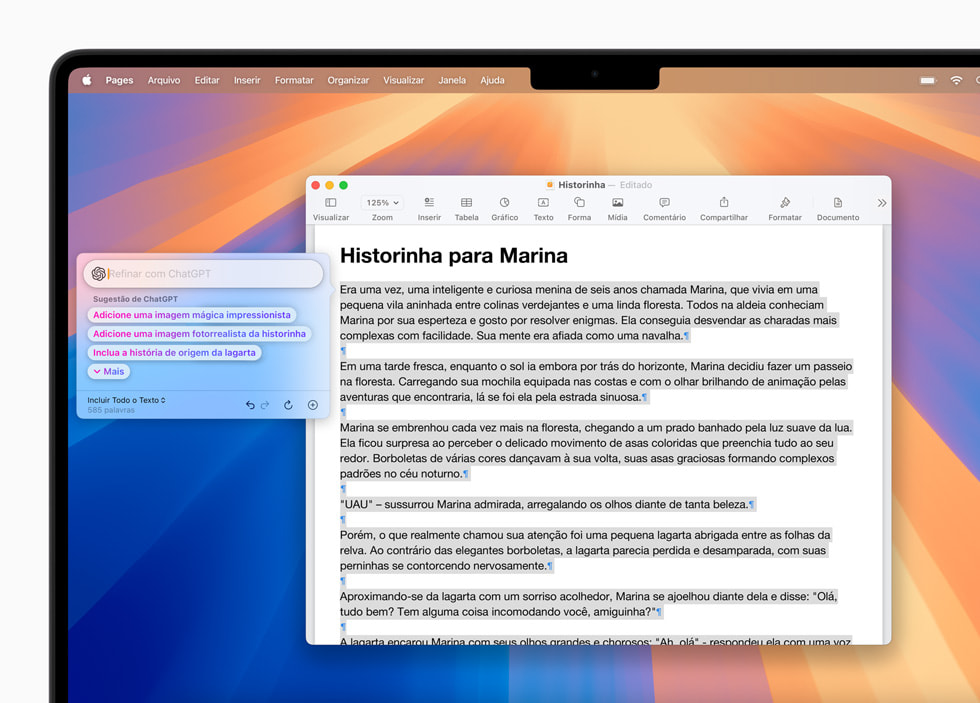This screenshot has width=980, height=703.
Task: Undo with the curved back arrow icon
Action: click(249, 404)
